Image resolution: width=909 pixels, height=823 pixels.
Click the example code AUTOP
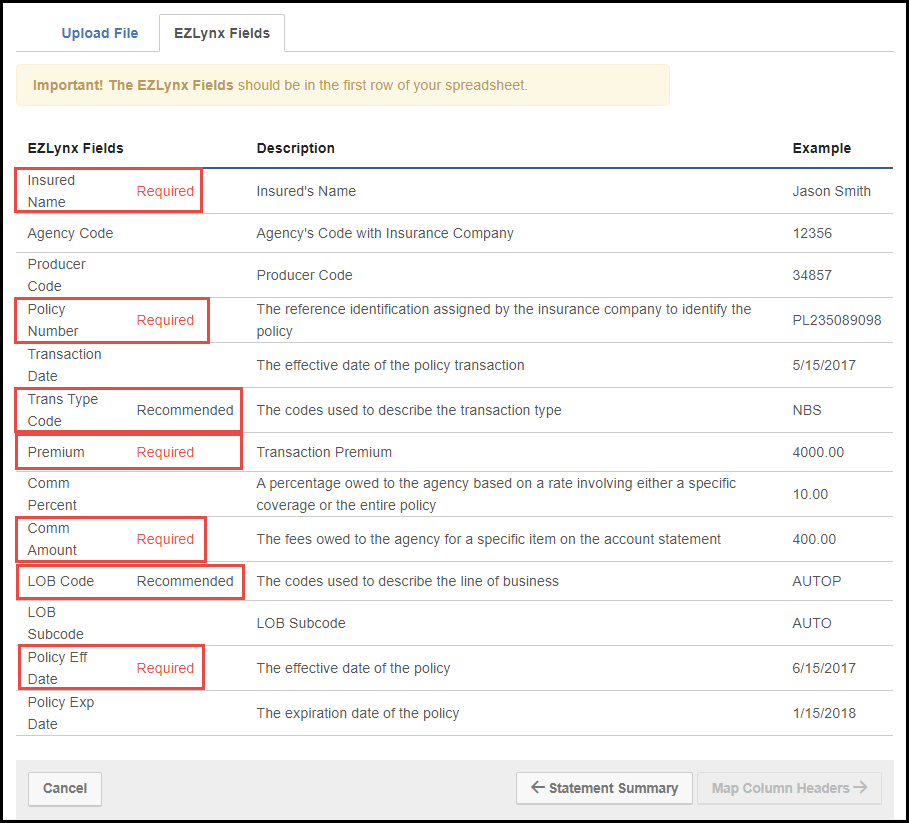816,581
